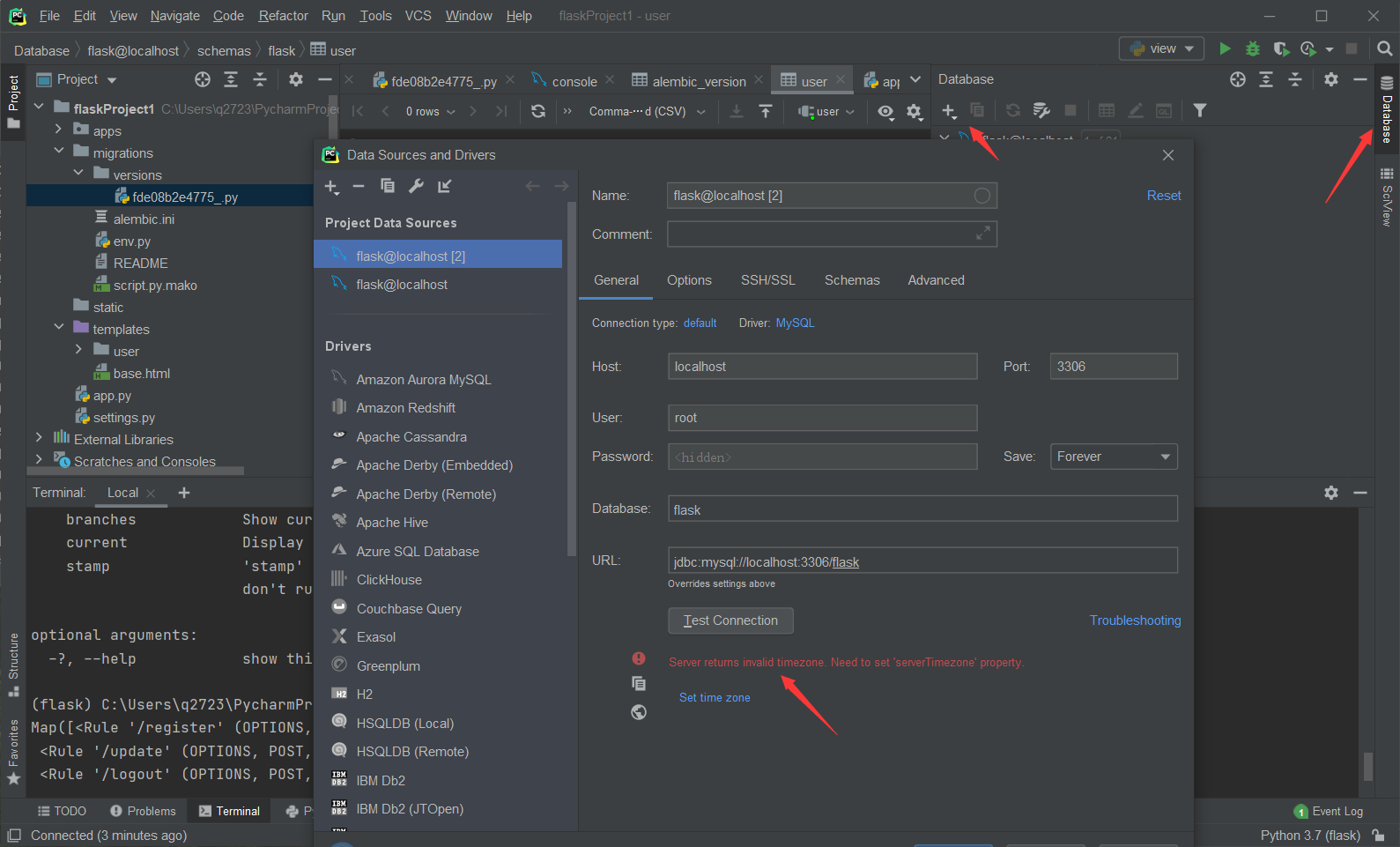Collapse the migrations folder
Viewport: 1400px width, 847px height.
click(x=59, y=152)
